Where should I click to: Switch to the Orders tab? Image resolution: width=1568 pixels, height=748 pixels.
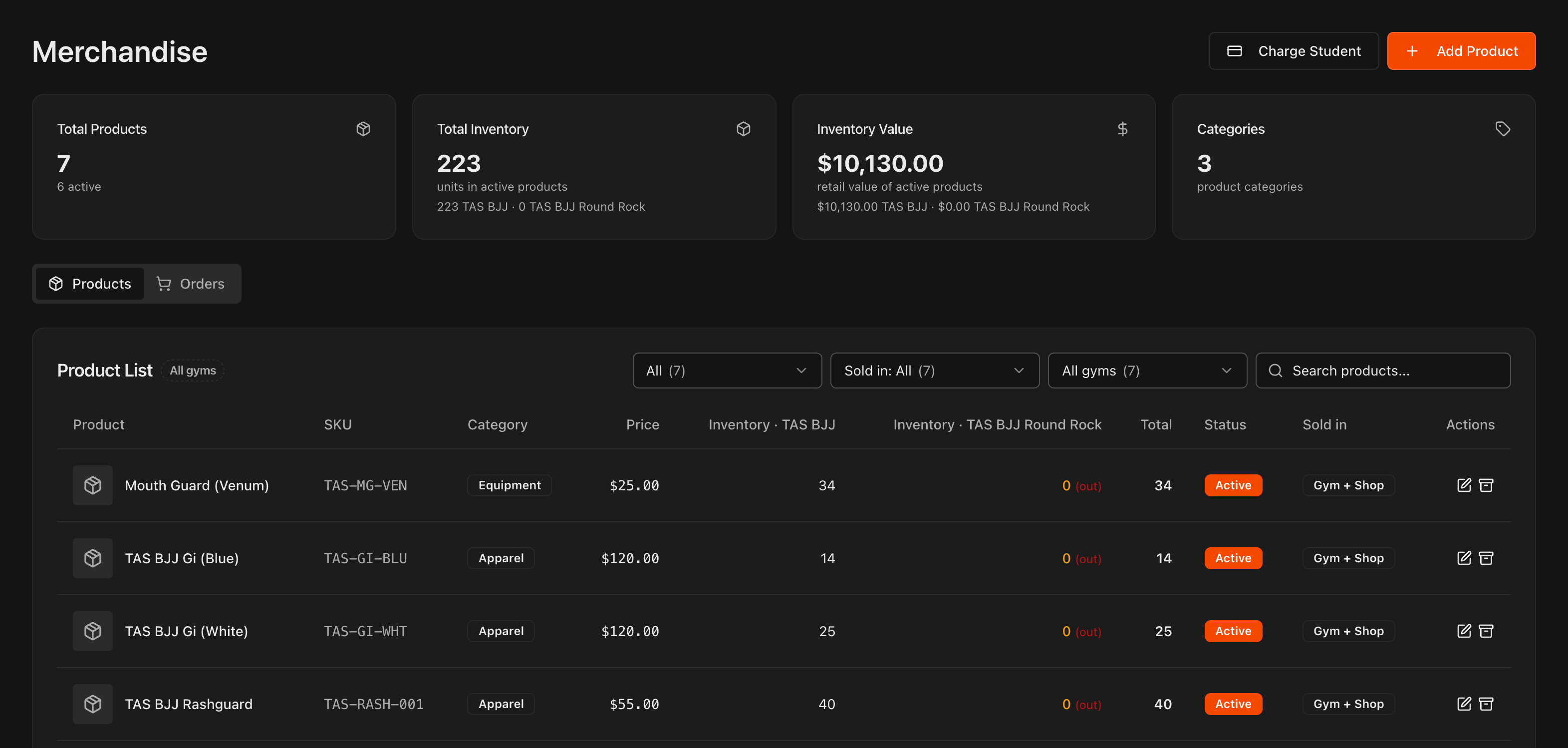[191, 283]
